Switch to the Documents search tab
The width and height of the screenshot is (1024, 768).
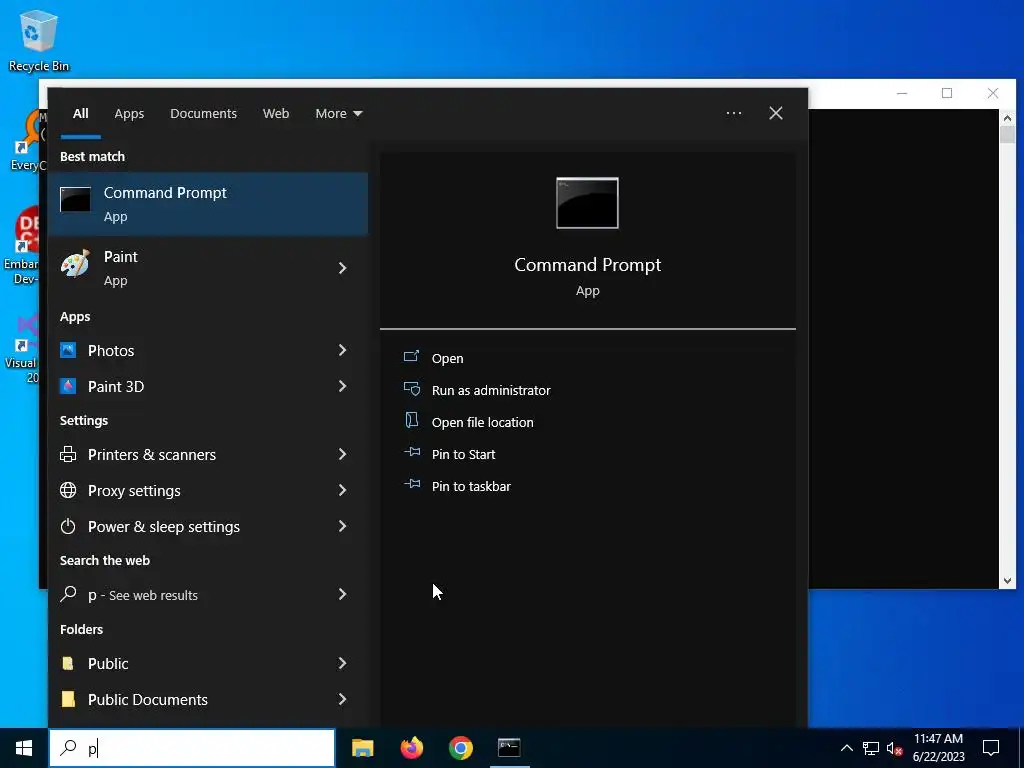(203, 114)
